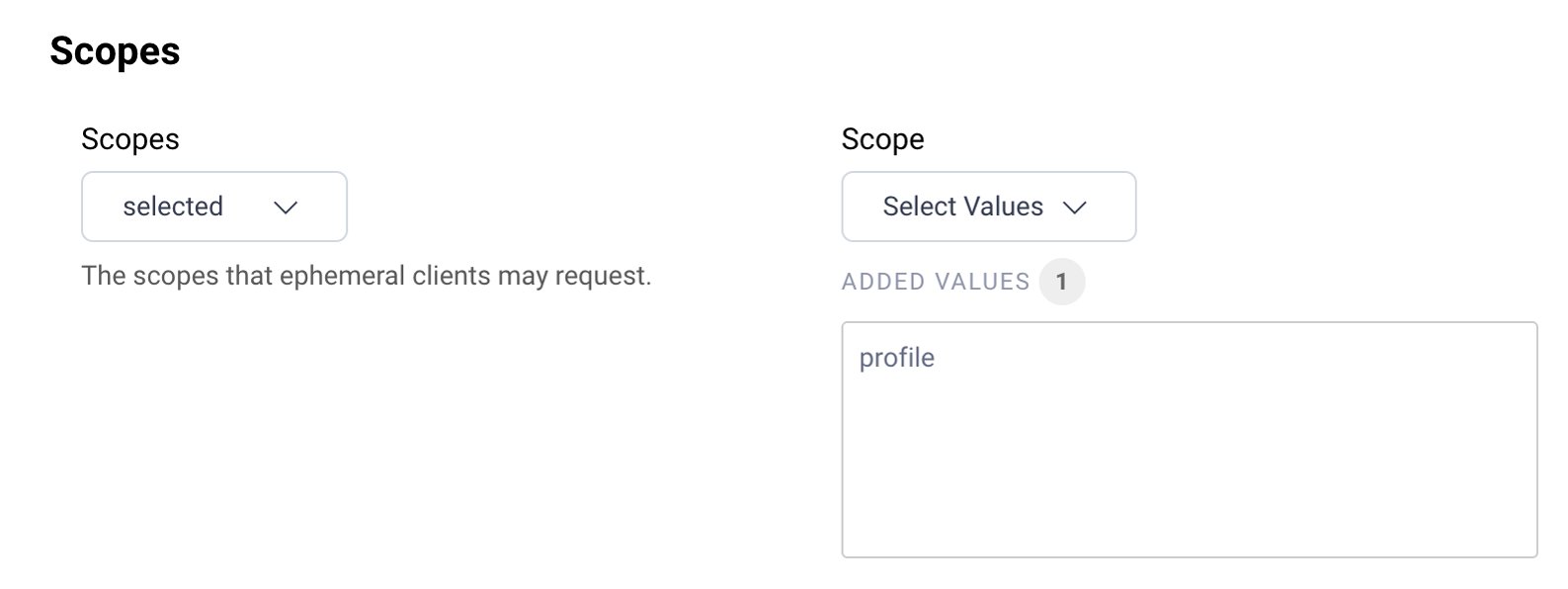The image size is (1568, 589).
Task: Focus the Scopes selection control
Action: [213, 207]
